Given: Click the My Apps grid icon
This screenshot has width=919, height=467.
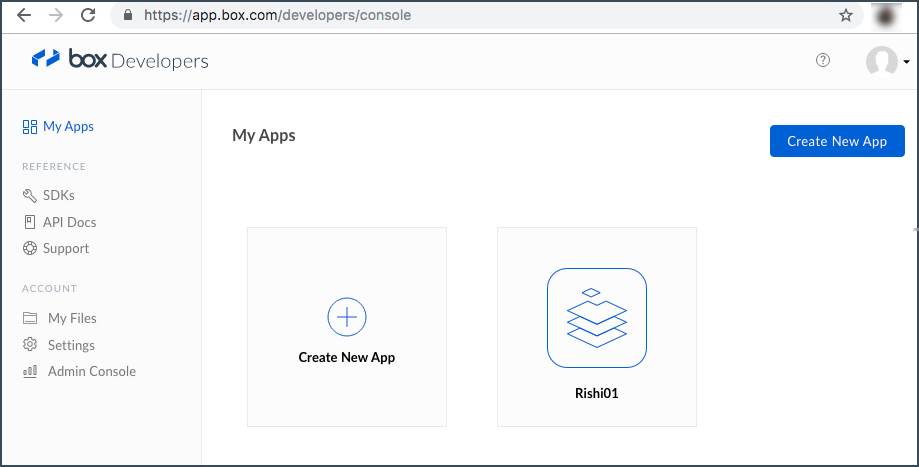Looking at the screenshot, I should coord(30,127).
